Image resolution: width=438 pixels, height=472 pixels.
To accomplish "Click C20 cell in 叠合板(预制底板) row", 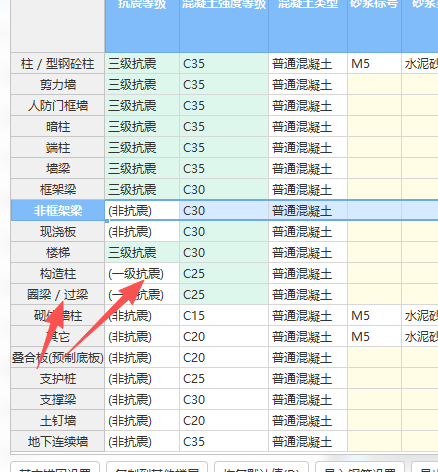I will 224,357.
